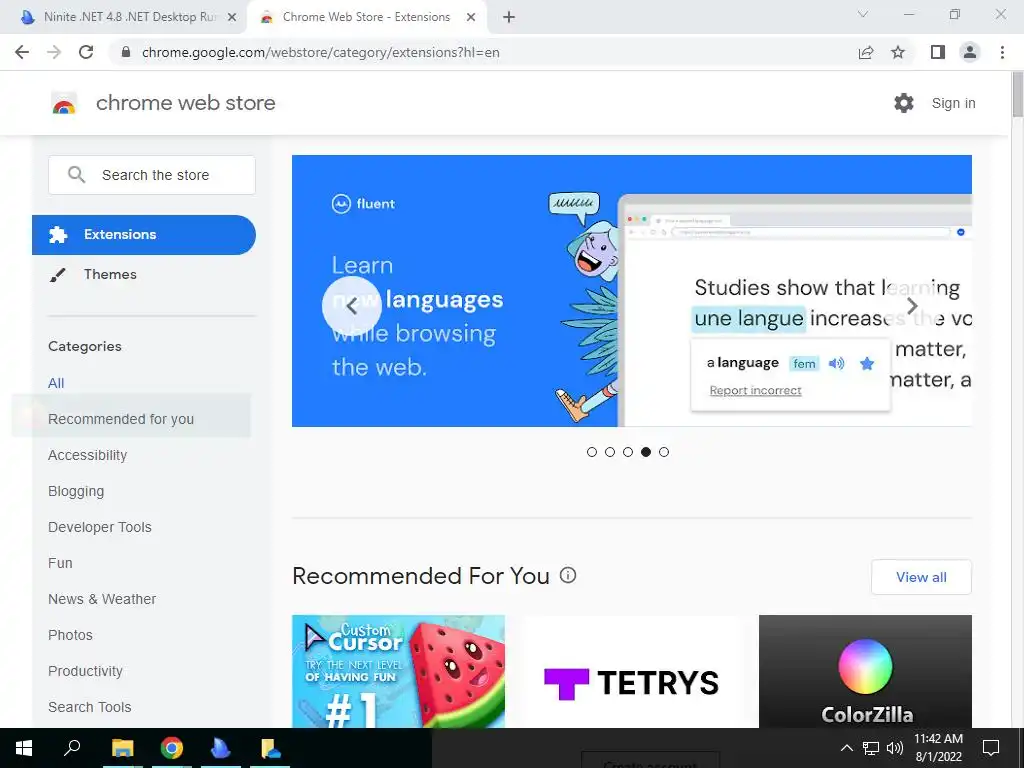
Task: Choose the News & Weather category
Action: (x=102, y=599)
